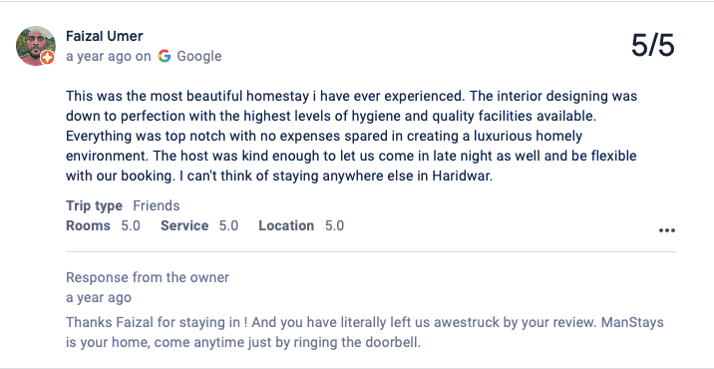Click the review text about the homestay

pos(352,136)
